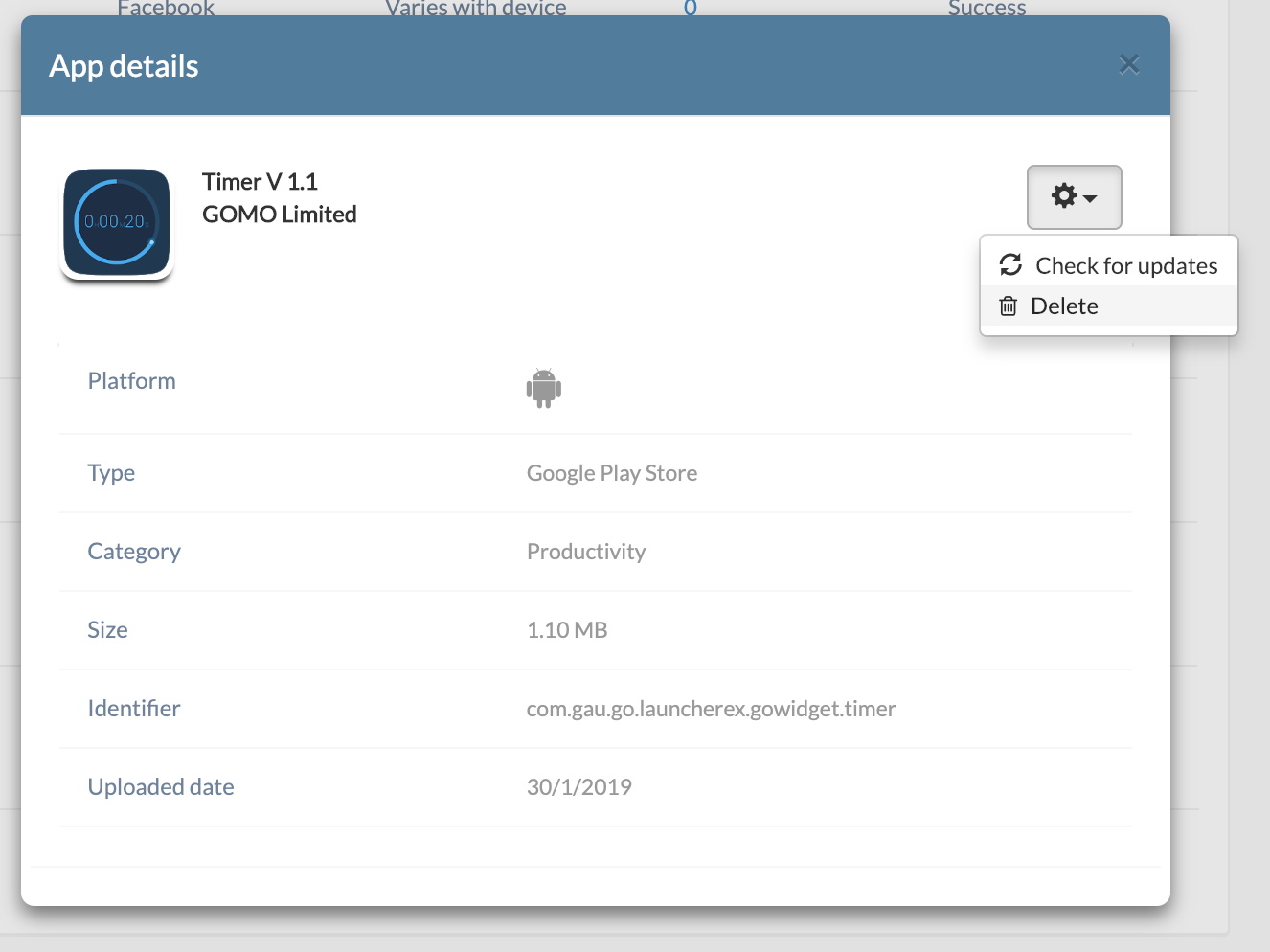The image size is (1270, 952).
Task: Click the 0 link in background table
Action: click(691, 8)
